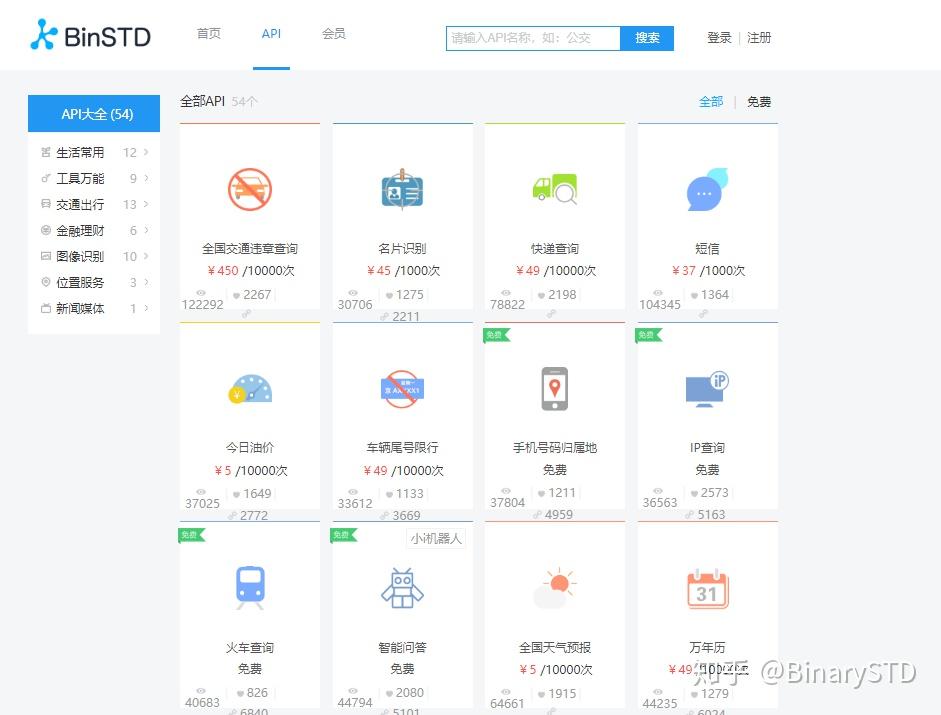The width and height of the screenshot is (941, 715).
Task: Open the 火车查询 train icon
Action: (x=249, y=588)
